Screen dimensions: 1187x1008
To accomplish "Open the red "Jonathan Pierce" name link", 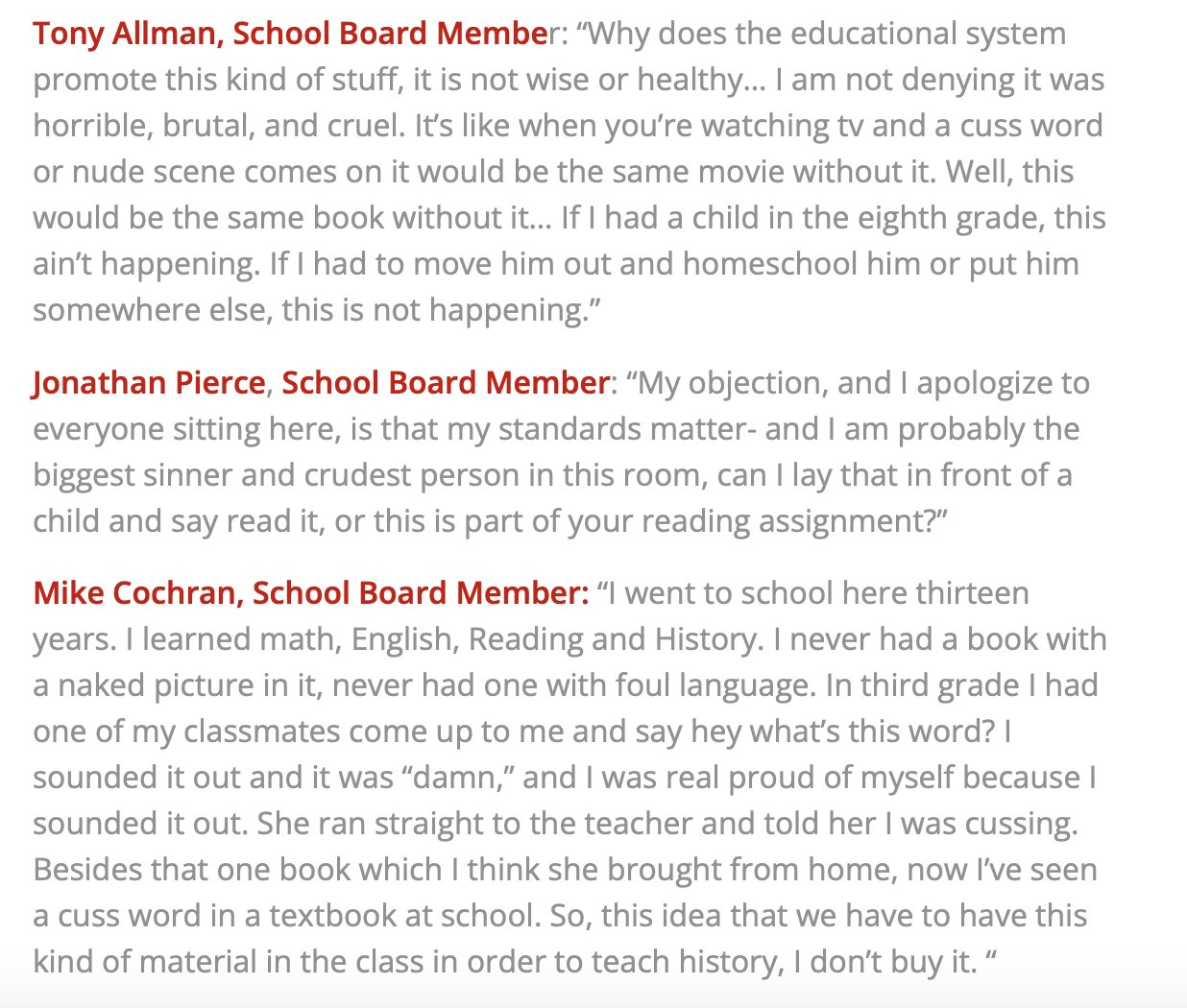I will [x=149, y=383].
